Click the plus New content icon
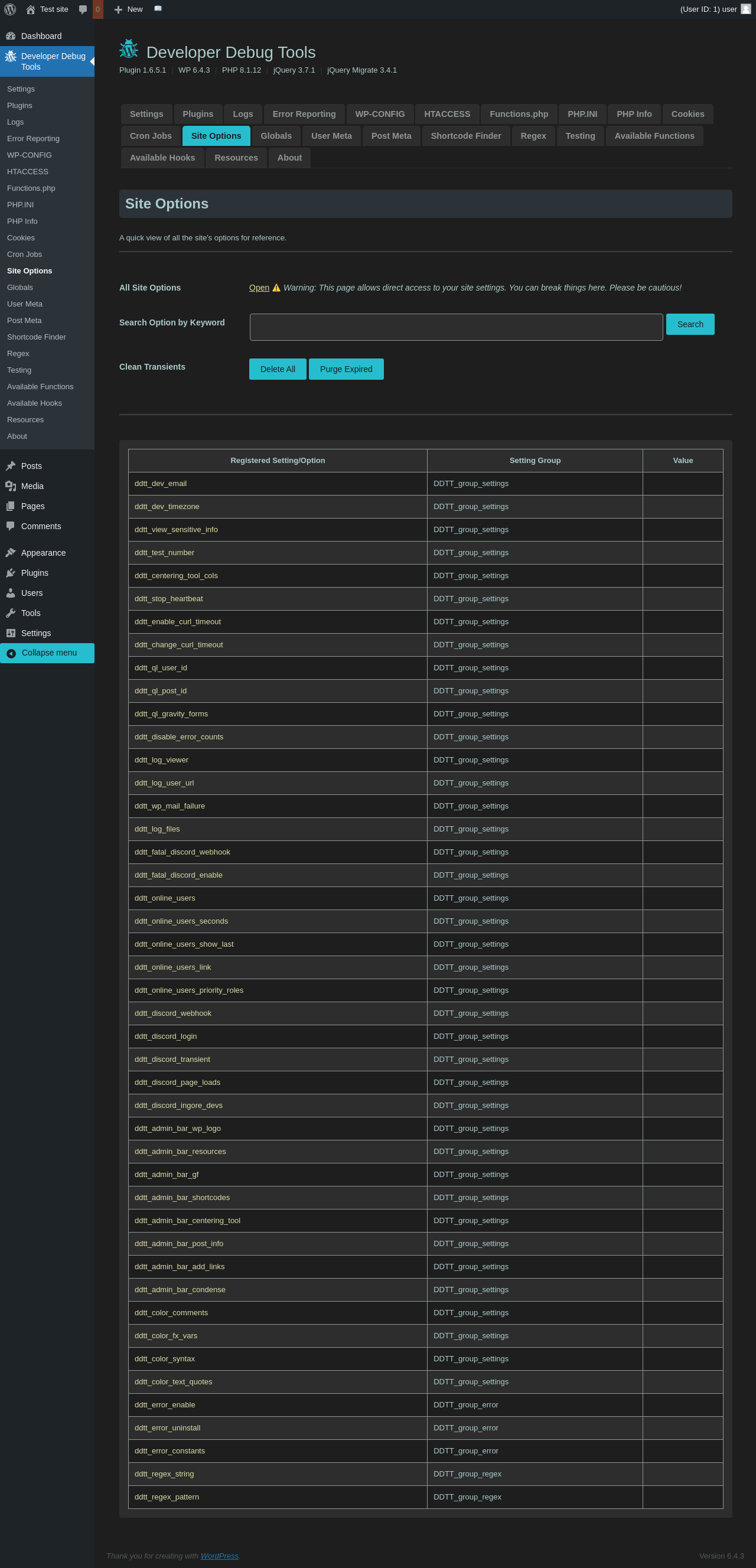Image resolution: width=756 pixels, height=1568 pixels. pos(118,9)
